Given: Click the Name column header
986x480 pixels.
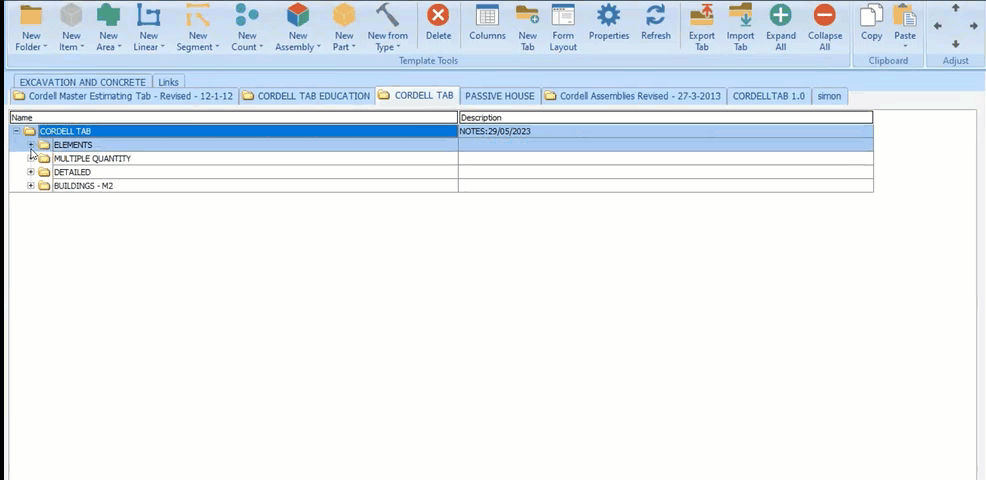Looking at the screenshot, I should pos(234,118).
